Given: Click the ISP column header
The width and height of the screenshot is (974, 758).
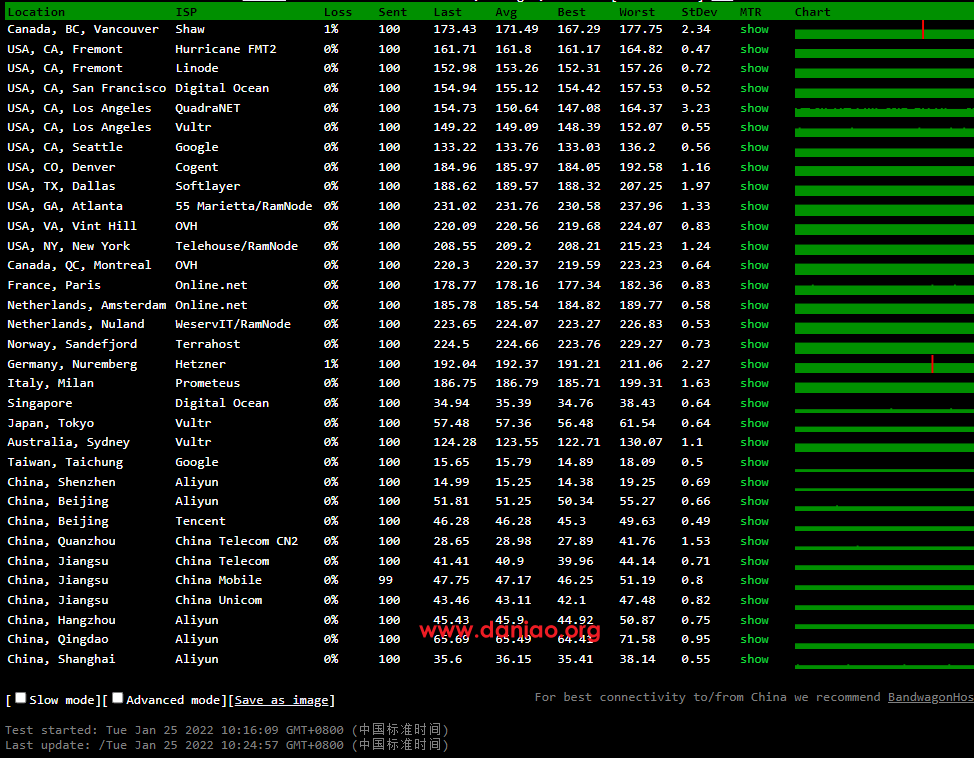Looking at the screenshot, I should point(186,12).
